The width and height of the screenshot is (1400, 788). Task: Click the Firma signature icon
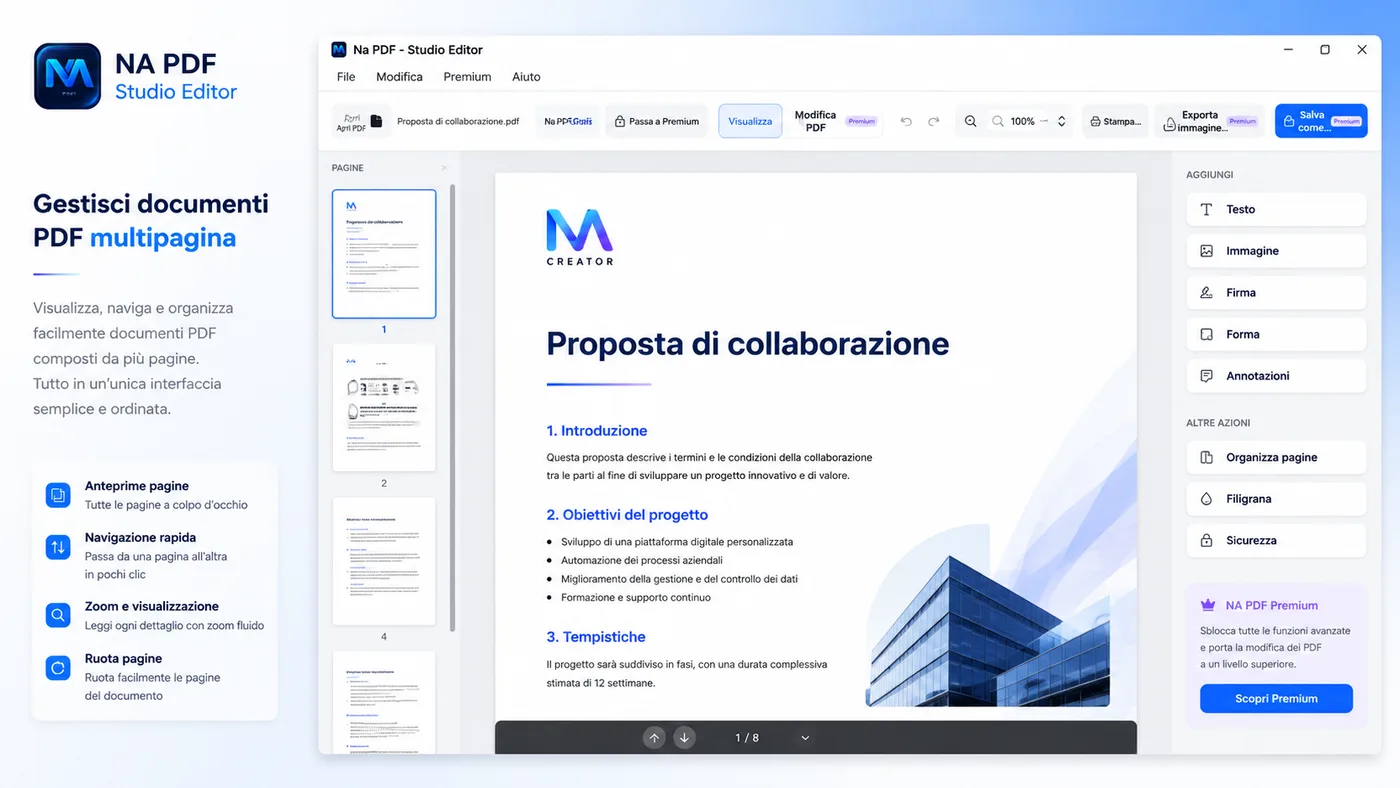click(x=1206, y=293)
